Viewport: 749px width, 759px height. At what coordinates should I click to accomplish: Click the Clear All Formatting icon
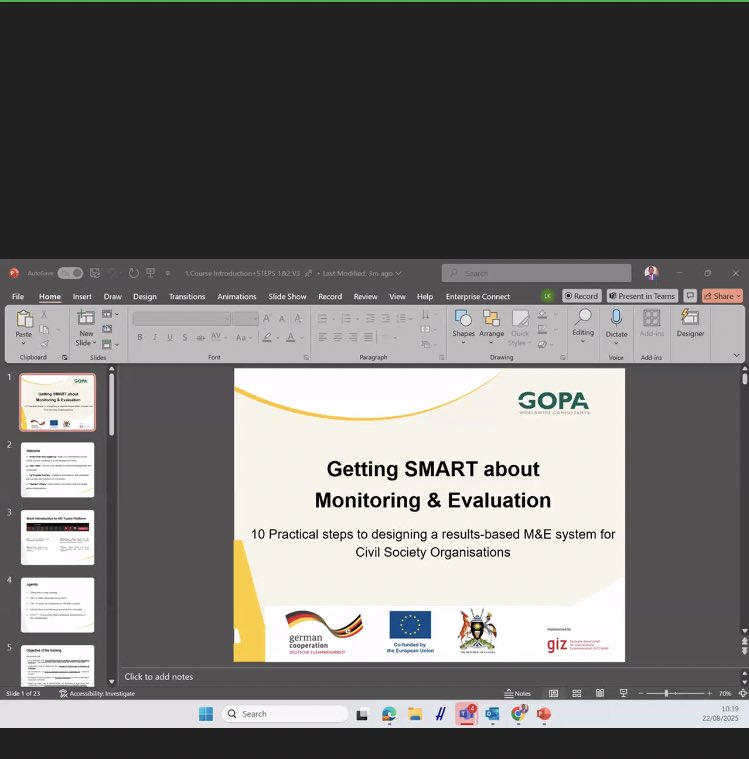pyautogui.click(x=298, y=318)
